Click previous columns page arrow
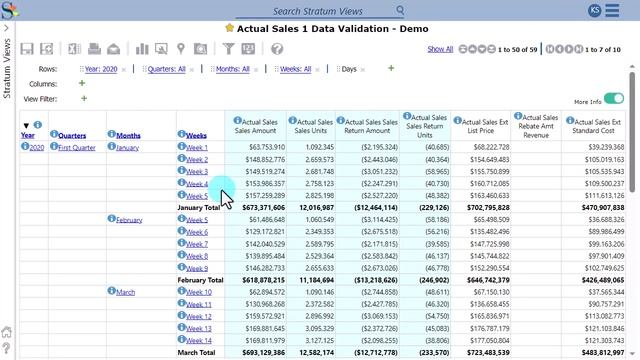Screen dimensions: 640x360 (x=559, y=49)
